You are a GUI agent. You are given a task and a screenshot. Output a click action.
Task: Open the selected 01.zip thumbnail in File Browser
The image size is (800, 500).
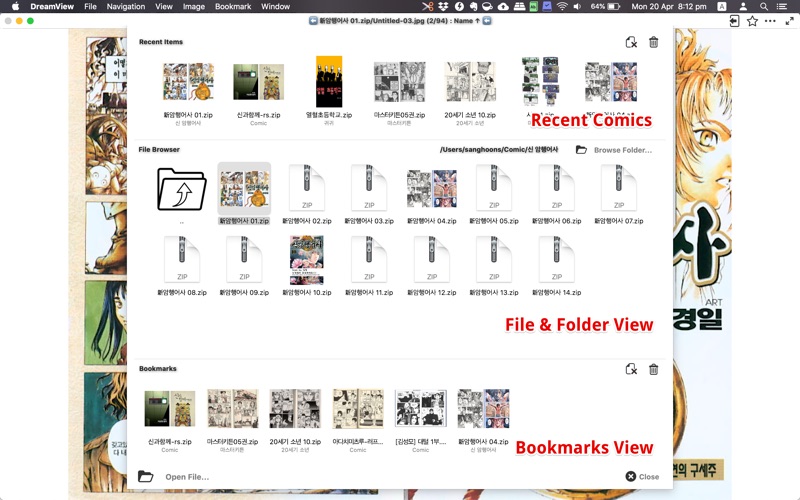coord(244,189)
